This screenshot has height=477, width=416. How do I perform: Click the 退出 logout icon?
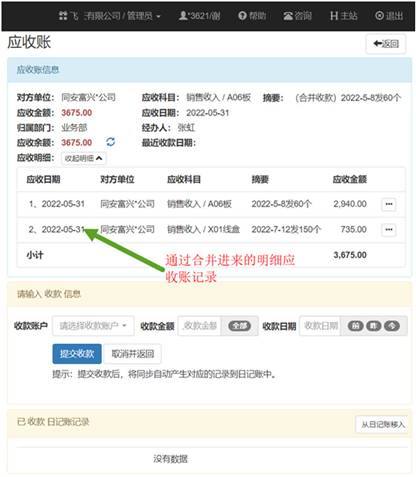click(379, 16)
